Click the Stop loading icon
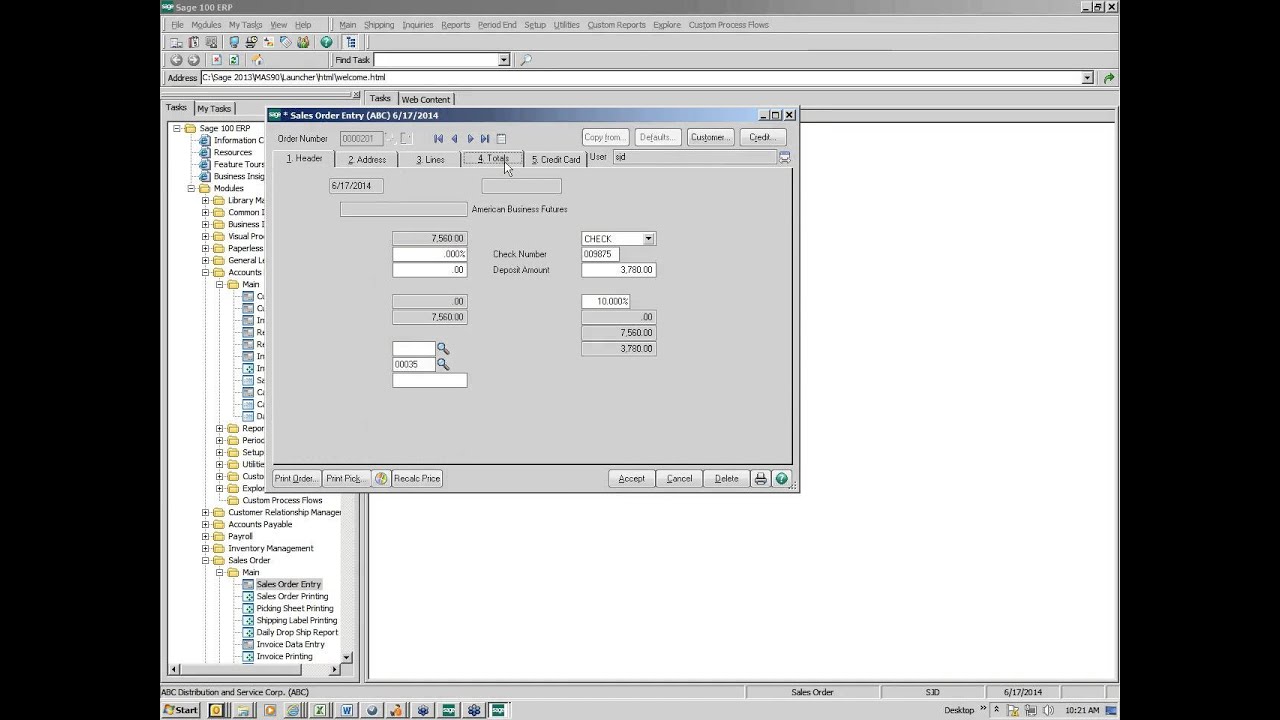 tap(216, 60)
